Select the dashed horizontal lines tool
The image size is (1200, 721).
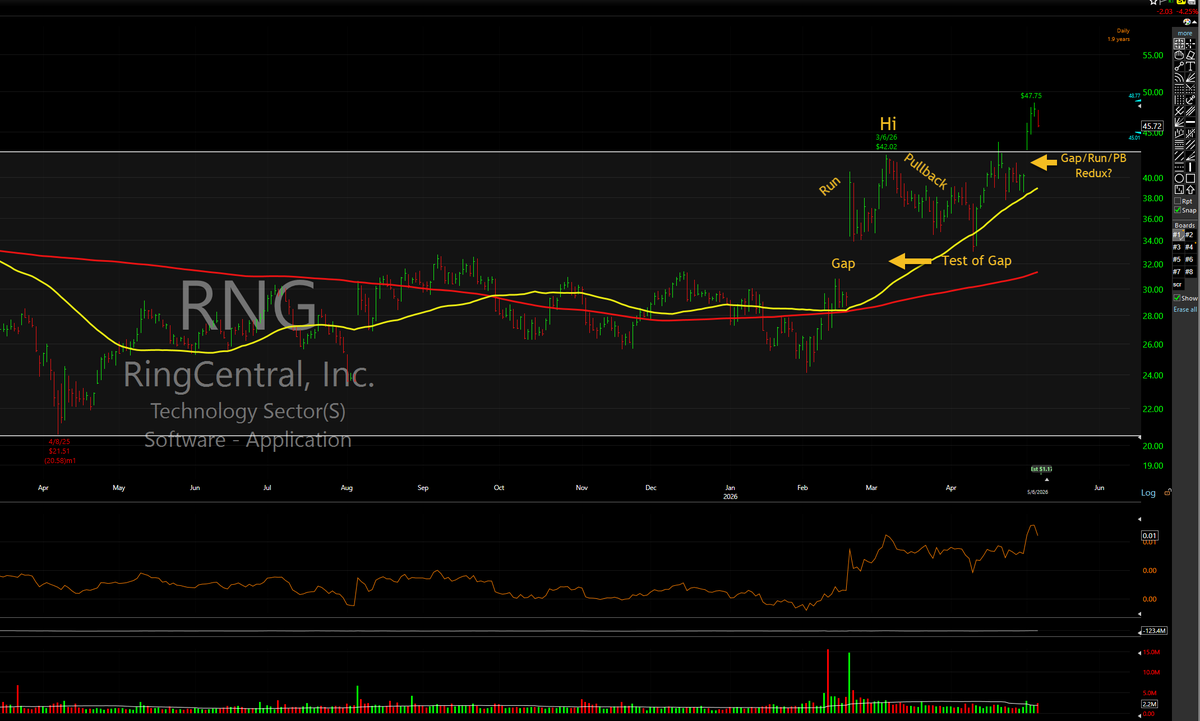coord(1179,167)
